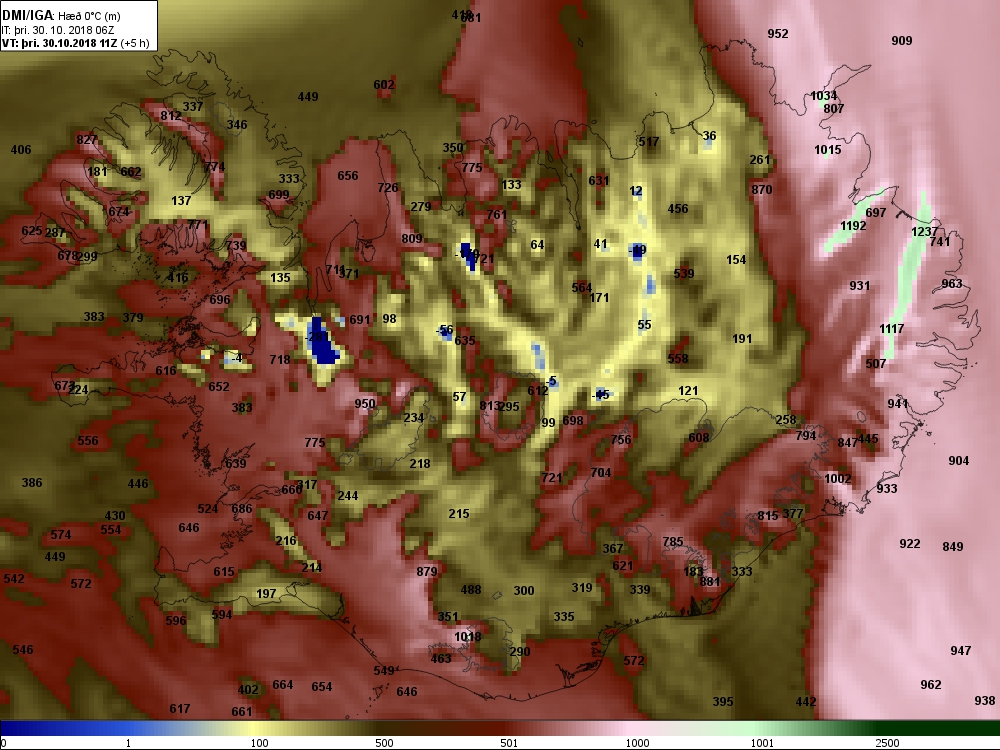Click the map value 1018
Image resolution: width=1000 pixels, height=750 pixels.
click(x=467, y=636)
